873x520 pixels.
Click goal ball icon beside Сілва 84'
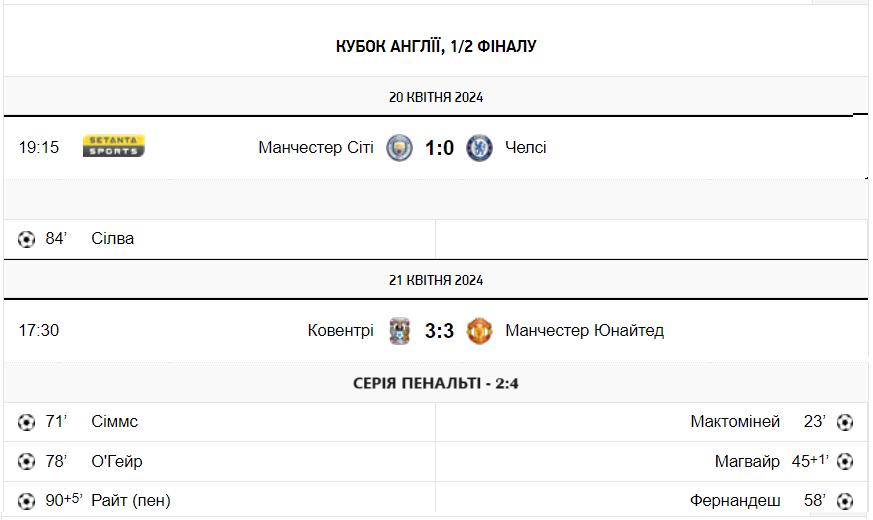(26, 239)
